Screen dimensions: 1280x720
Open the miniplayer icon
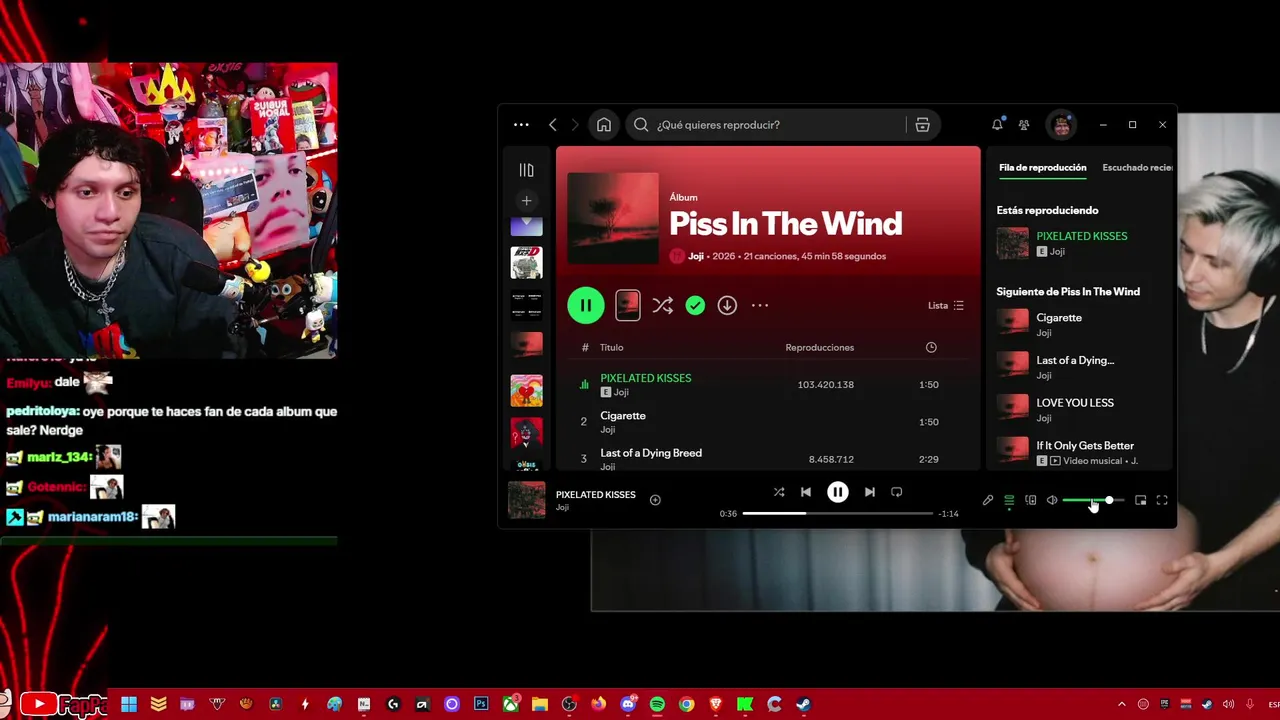1141,500
